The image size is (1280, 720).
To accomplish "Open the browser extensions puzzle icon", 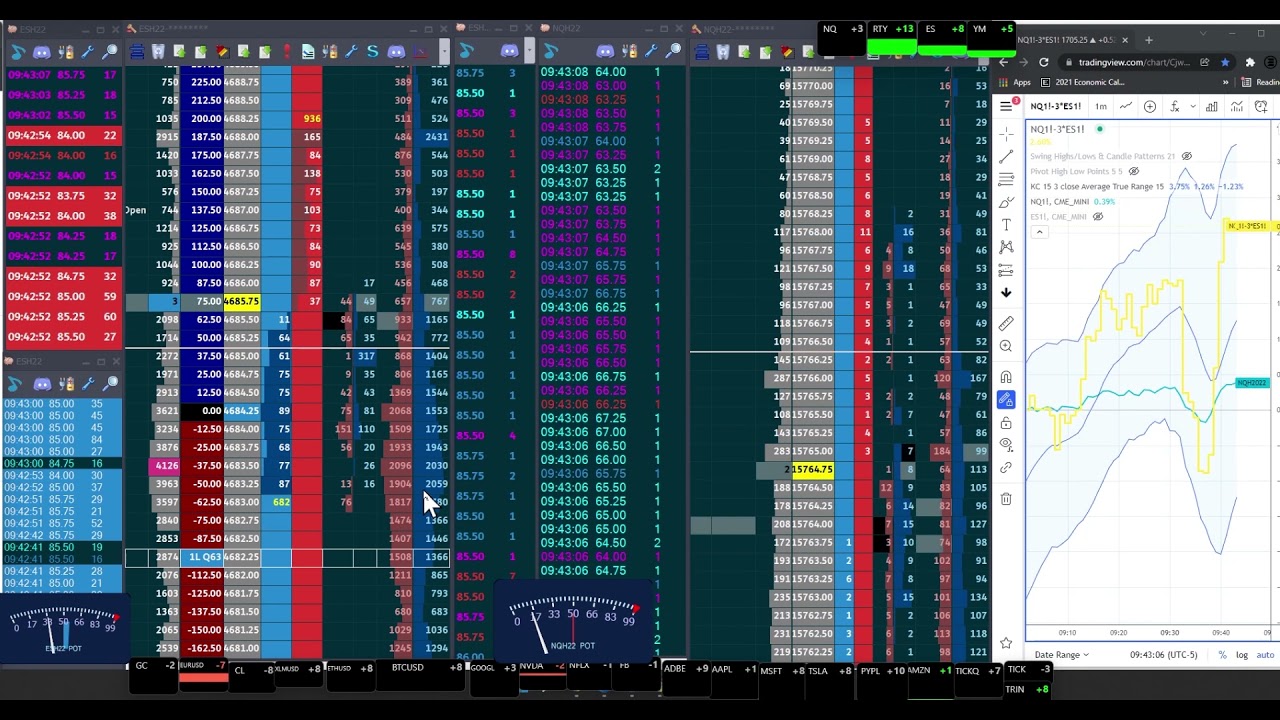I will [x=1250, y=62].
